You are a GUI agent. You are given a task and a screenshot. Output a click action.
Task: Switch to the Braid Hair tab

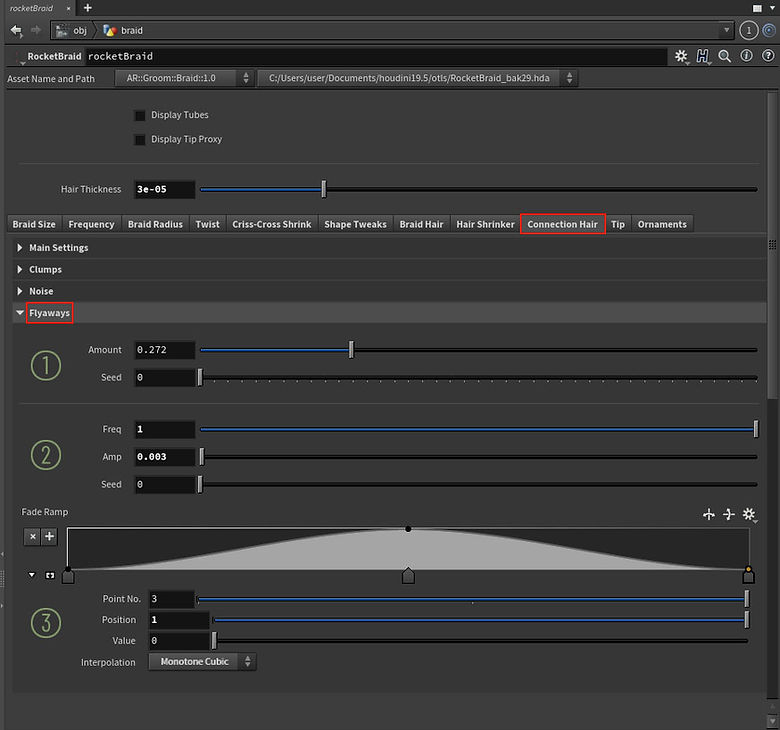(421, 224)
